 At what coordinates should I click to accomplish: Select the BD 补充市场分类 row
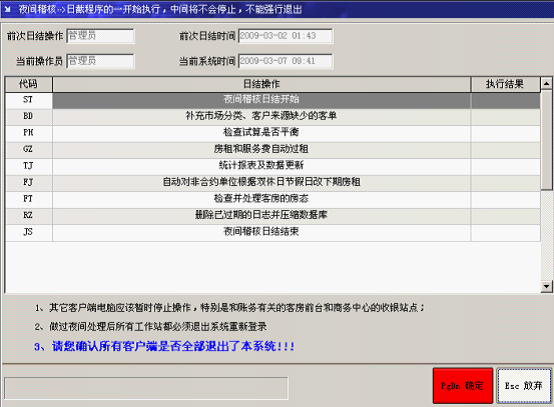tap(272, 117)
